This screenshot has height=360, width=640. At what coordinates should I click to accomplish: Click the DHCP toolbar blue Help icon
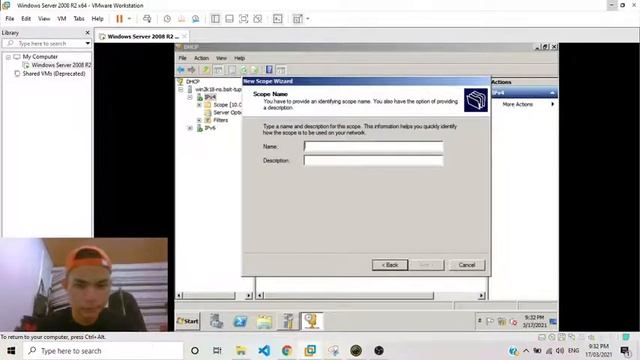[x=269, y=70]
